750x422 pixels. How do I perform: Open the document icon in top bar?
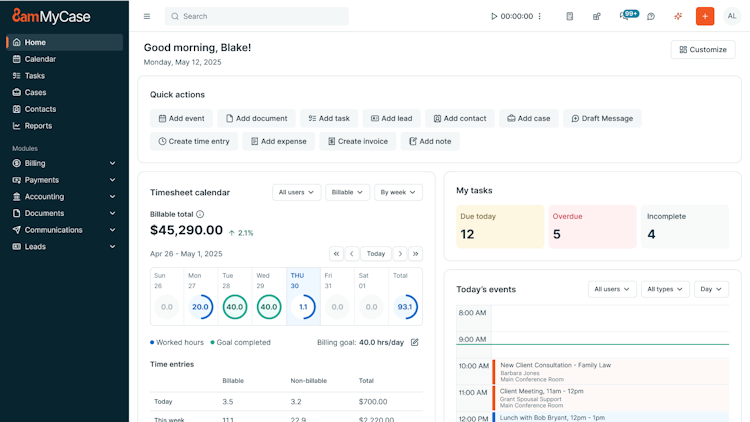coord(570,16)
